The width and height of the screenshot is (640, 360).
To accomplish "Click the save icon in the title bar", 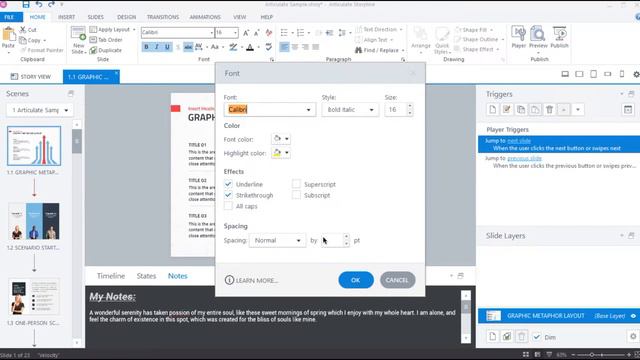I will coord(26,4).
